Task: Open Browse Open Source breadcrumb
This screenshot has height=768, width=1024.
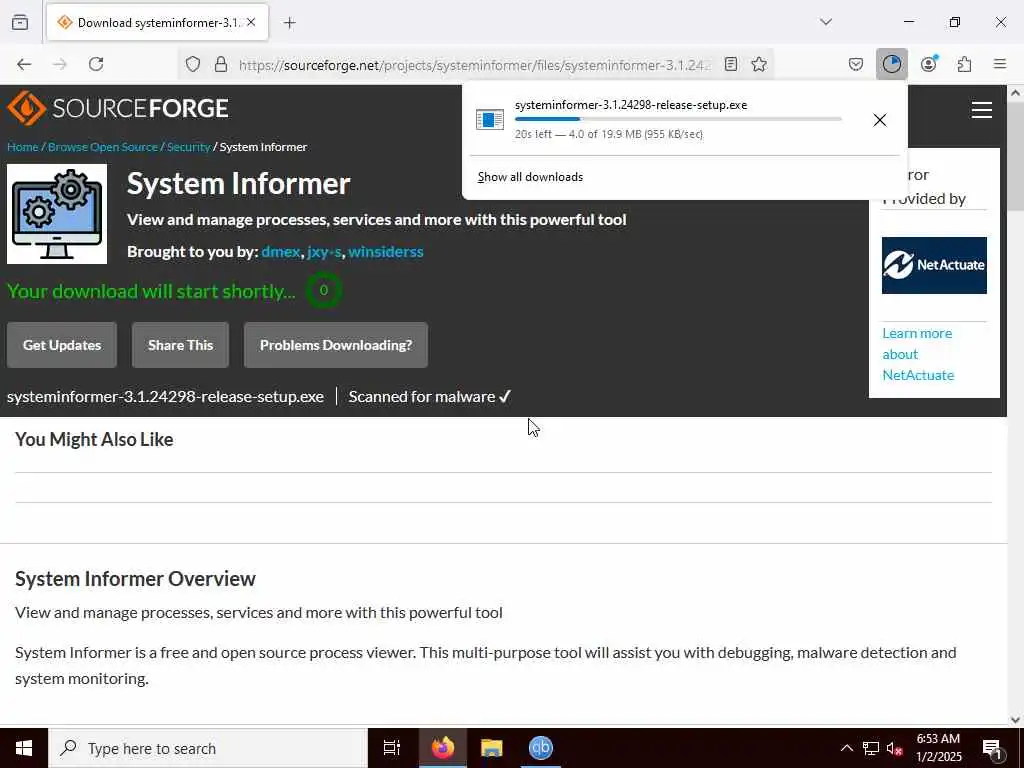Action: click(103, 147)
